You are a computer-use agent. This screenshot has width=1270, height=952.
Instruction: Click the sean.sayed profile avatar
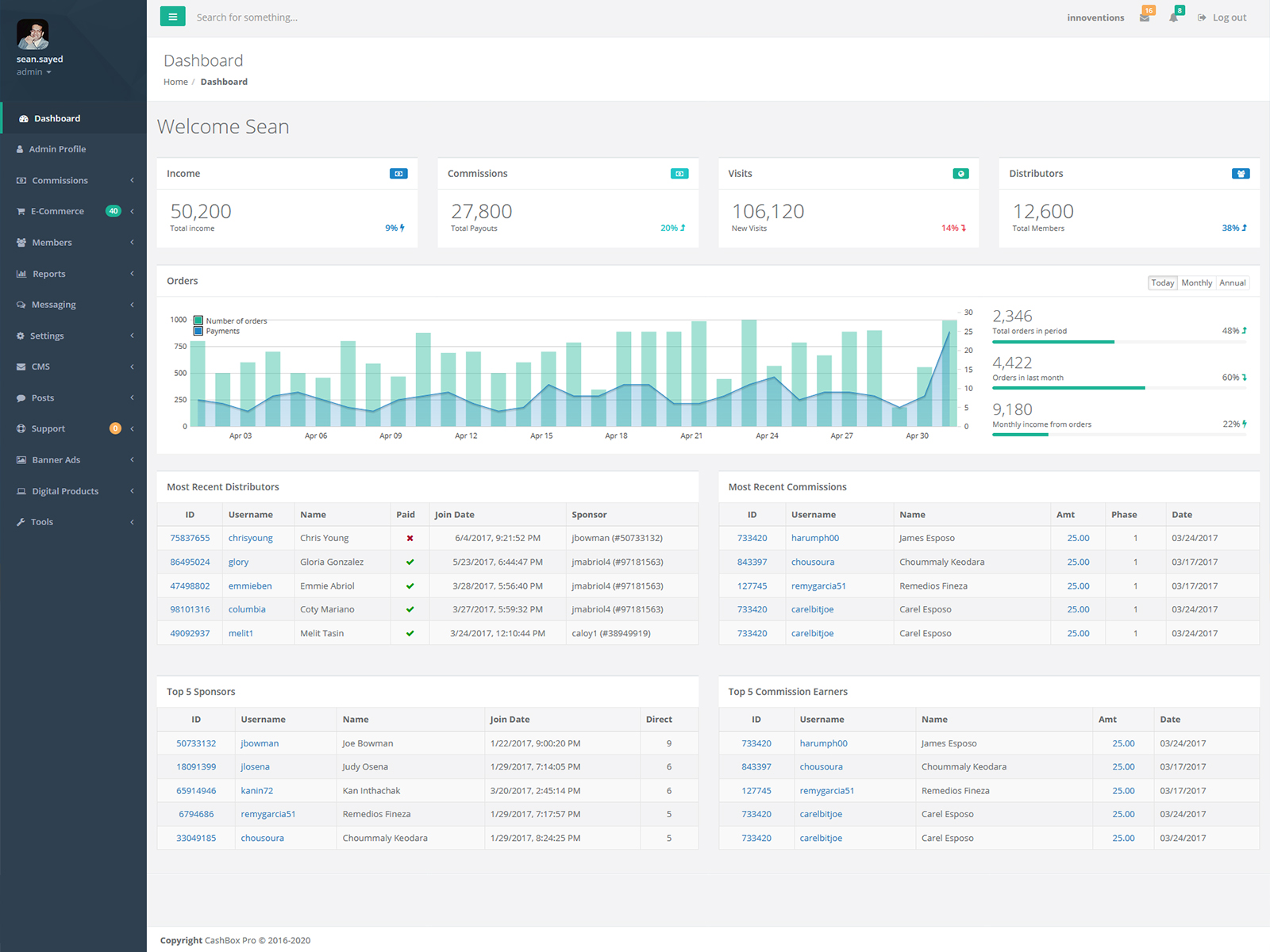coord(33,34)
